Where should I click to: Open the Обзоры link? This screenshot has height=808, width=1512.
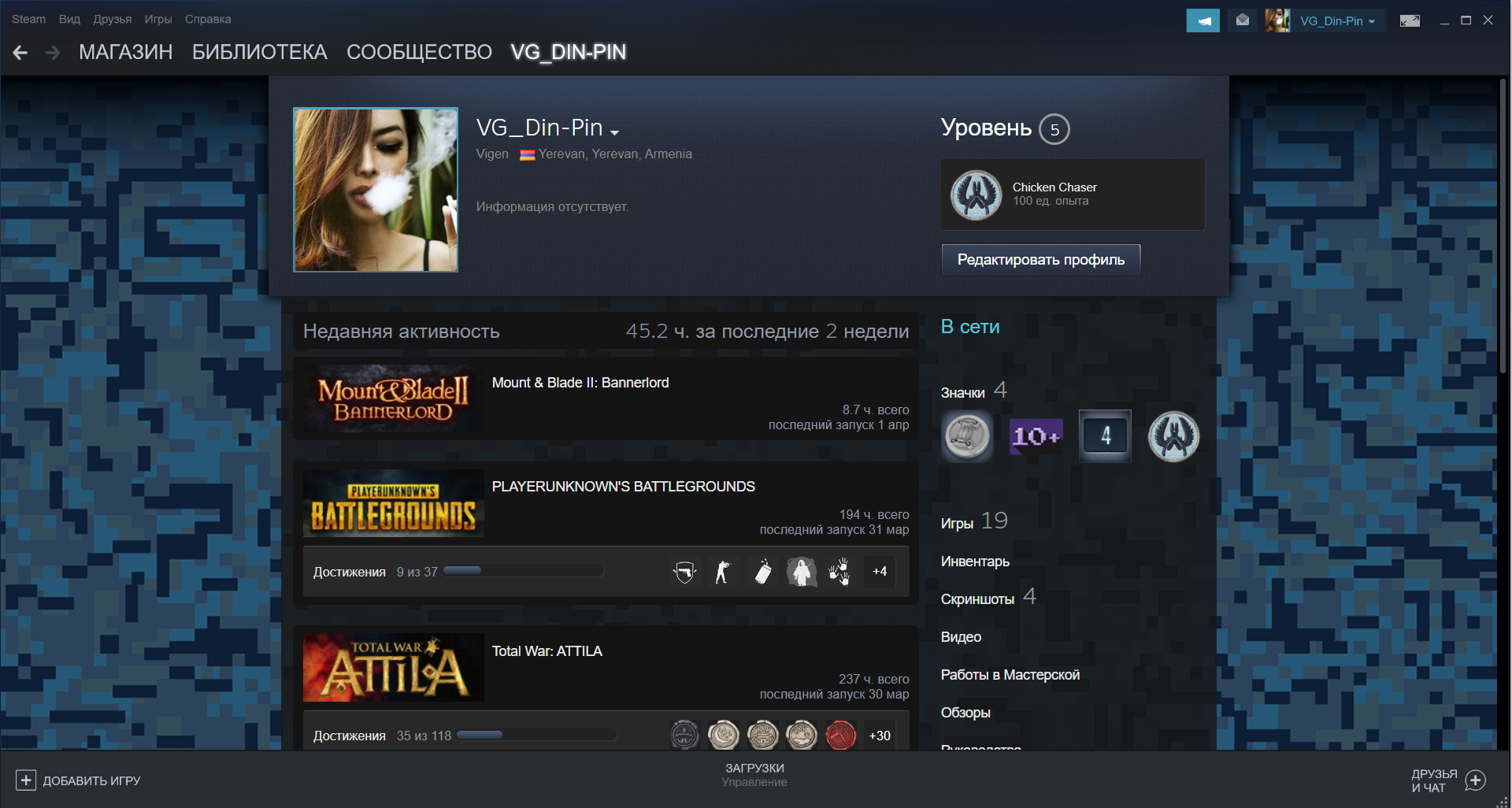click(965, 713)
